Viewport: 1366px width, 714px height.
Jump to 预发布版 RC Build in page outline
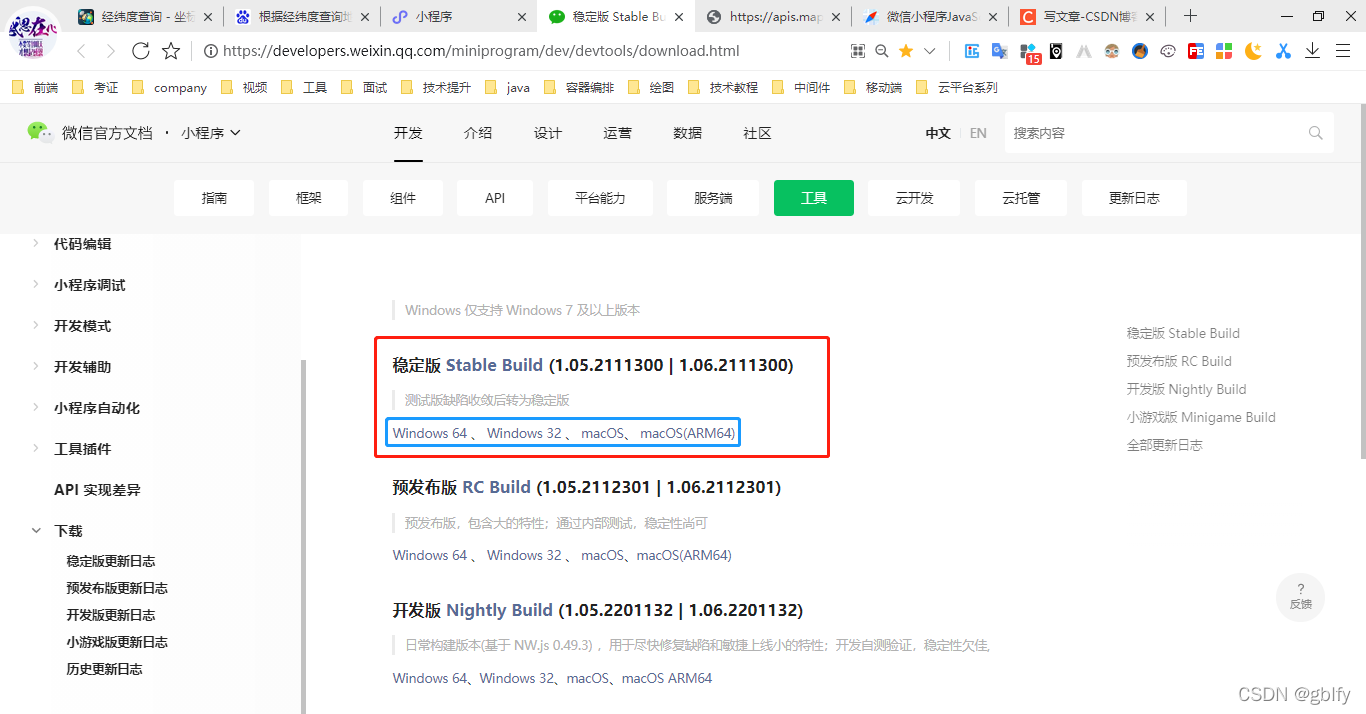(1179, 361)
